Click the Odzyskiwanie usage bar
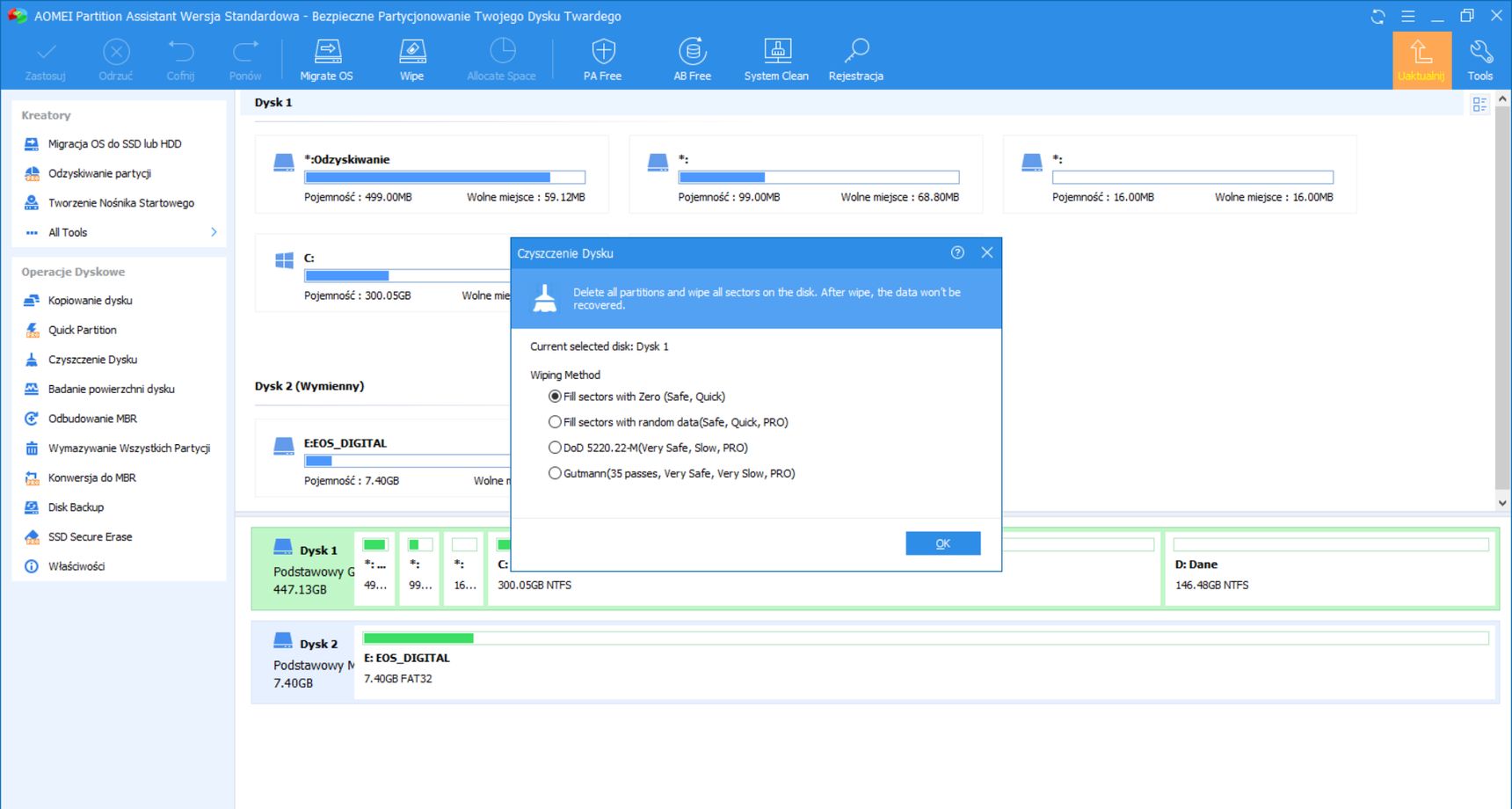The width and height of the screenshot is (1512, 809). (x=445, y=178)
